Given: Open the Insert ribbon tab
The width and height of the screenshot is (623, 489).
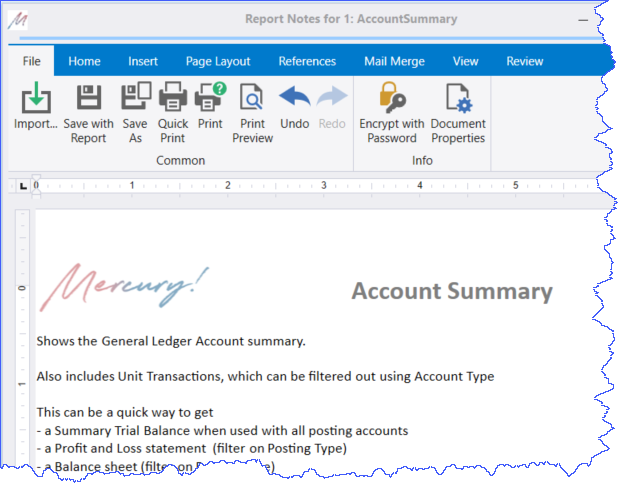Looking at the screenshot, I should [143, 61].
